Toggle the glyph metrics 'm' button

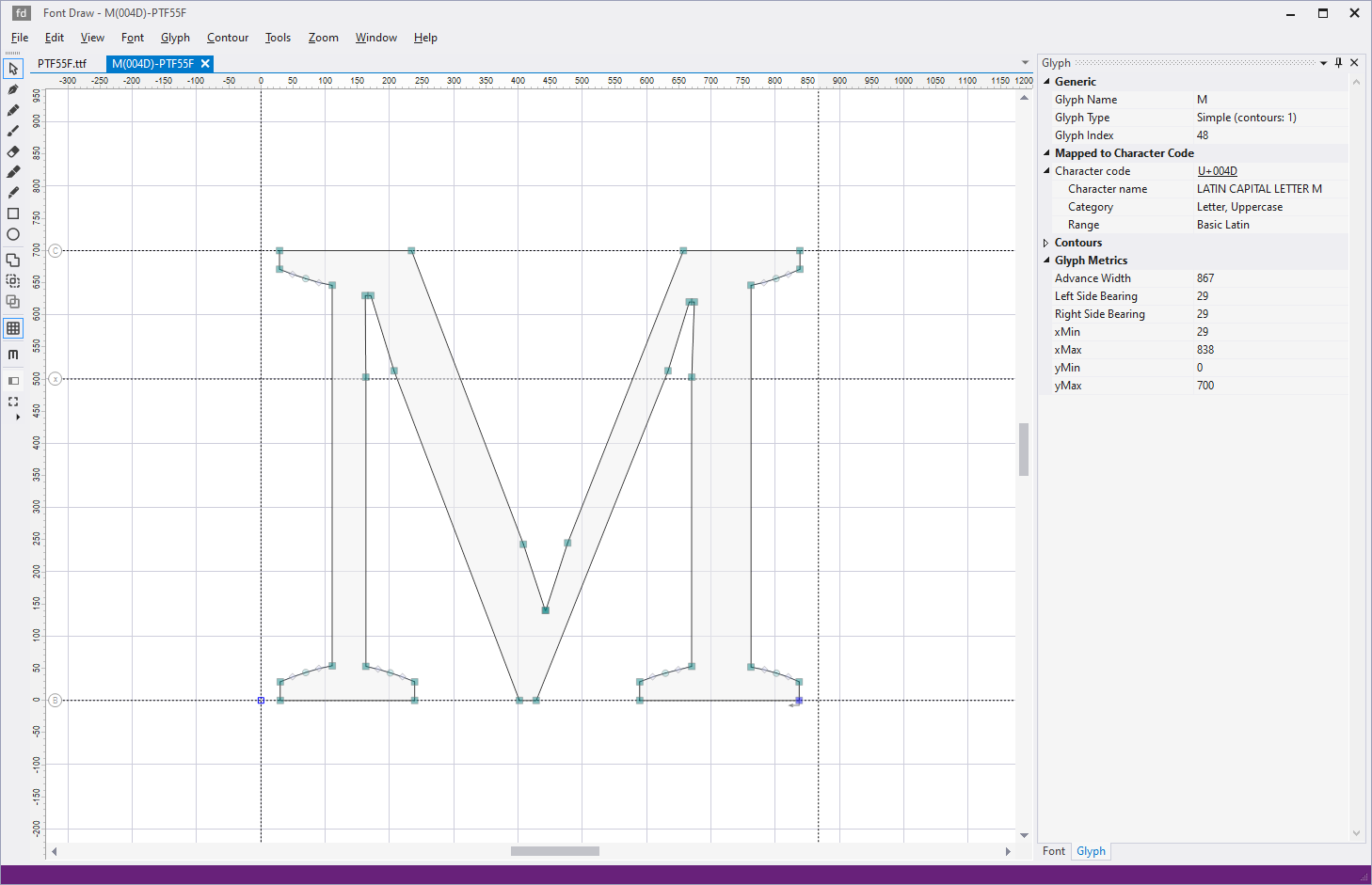[13, 355]
